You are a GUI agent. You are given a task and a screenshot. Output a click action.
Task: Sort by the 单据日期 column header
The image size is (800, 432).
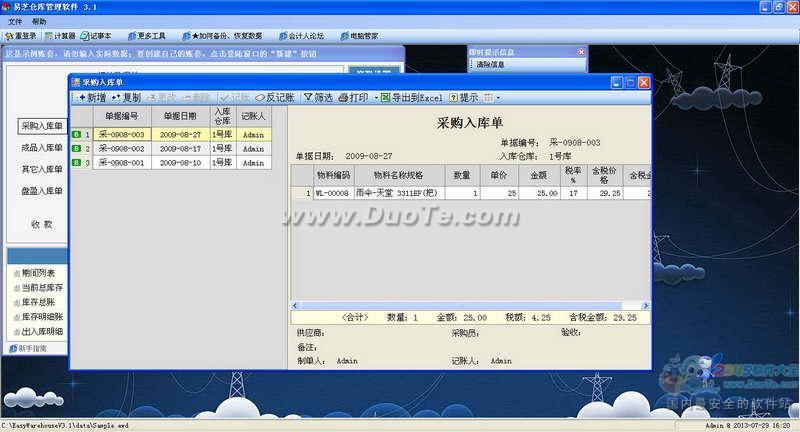pyautogui.click(x=180, y=116)
